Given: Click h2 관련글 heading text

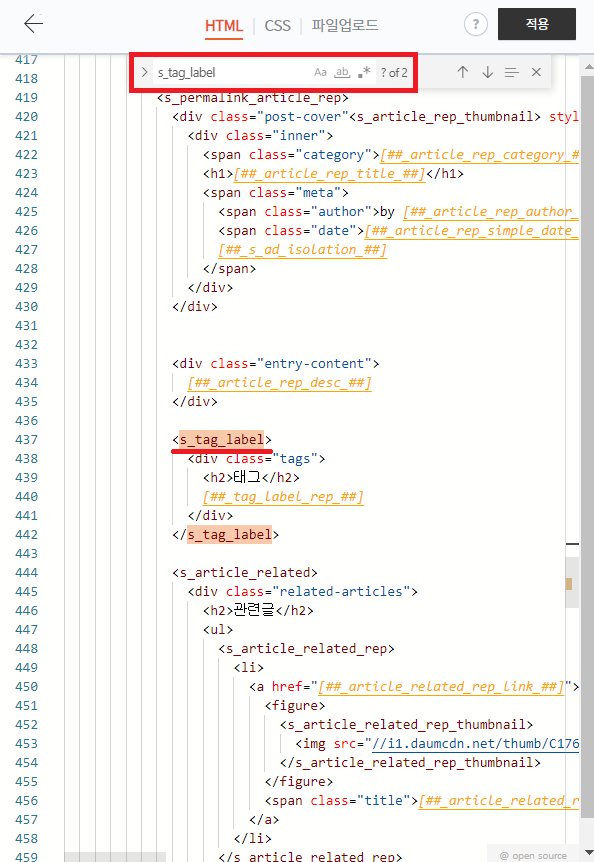Looking at the screenshot, I should point(253,610).
